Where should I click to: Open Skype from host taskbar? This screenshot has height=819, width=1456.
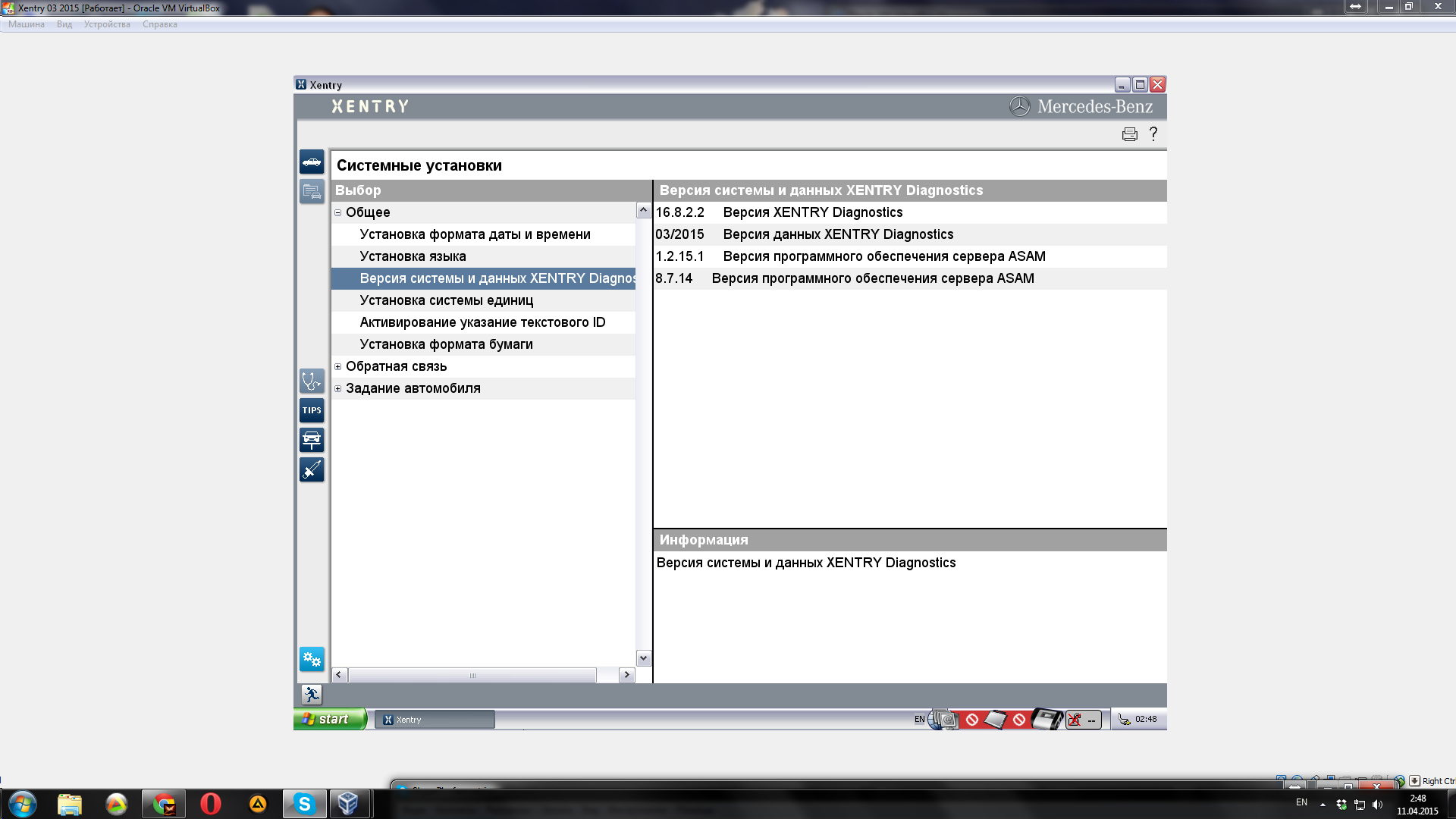[x=305, y=804]
